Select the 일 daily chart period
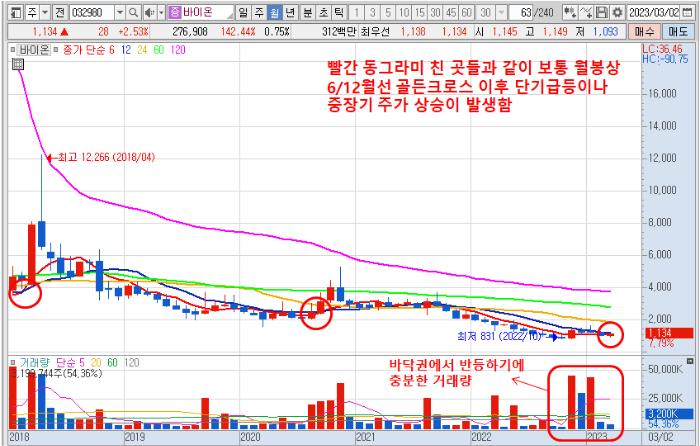Image resolution: width=700 pixels, height=446 pixels. coord(243,13)
